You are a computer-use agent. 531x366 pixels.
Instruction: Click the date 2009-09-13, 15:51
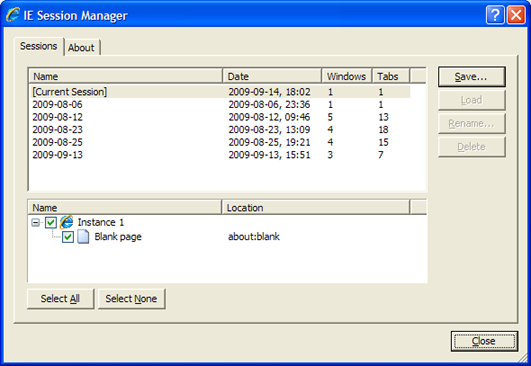coord(269,155)
